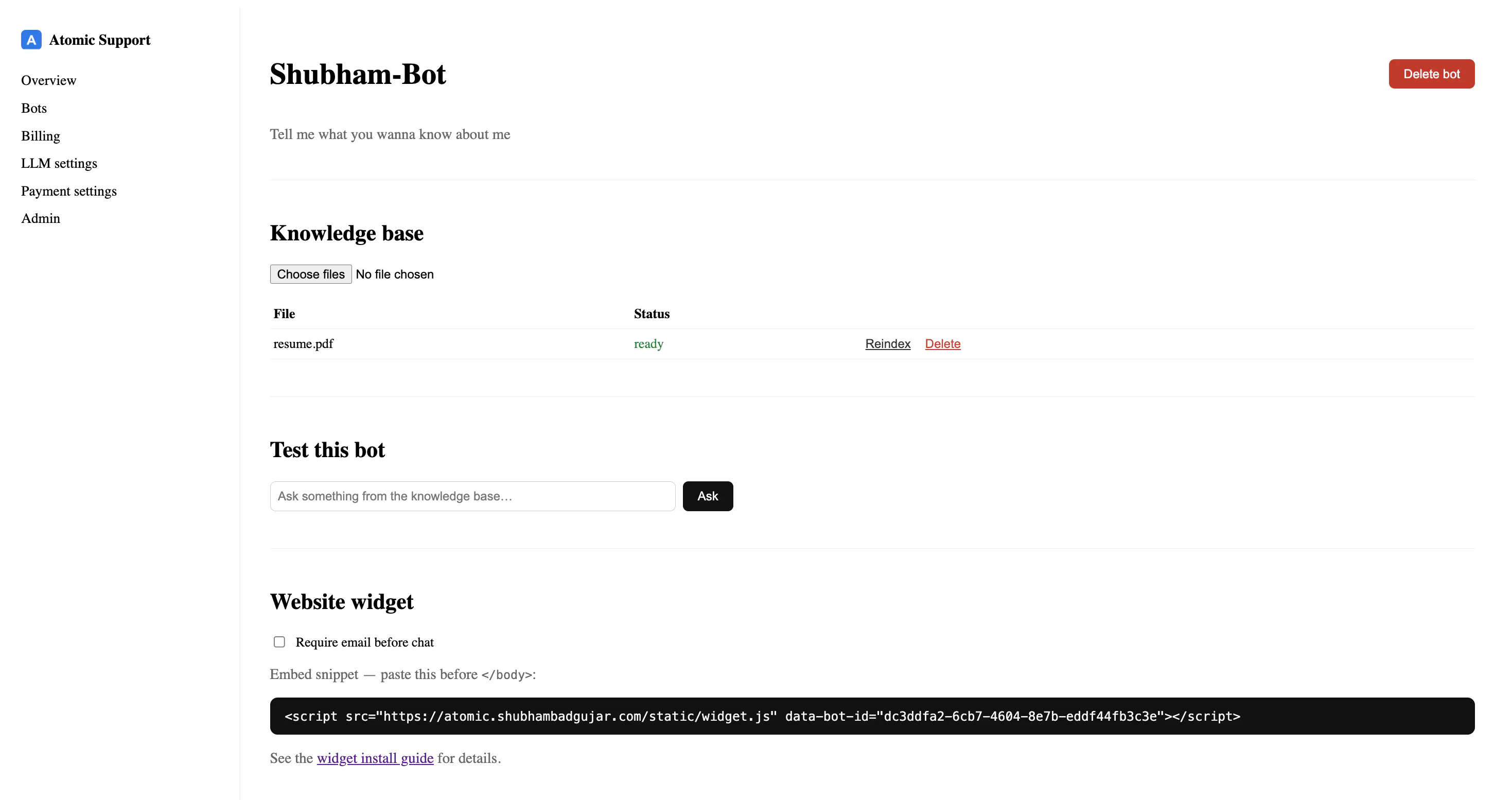Screen dimensions: 1512x800
Task: Open the Bots page
Action: tap(34, 108)
